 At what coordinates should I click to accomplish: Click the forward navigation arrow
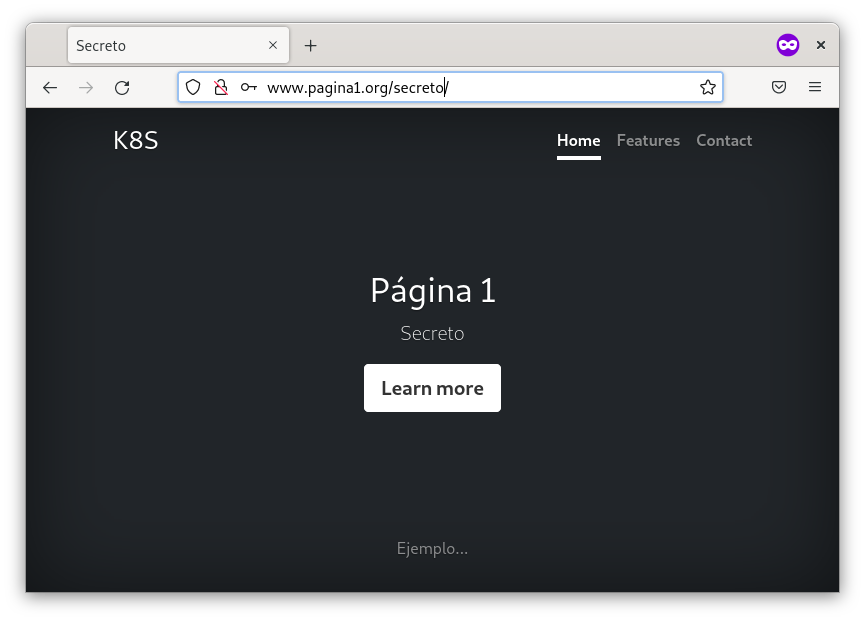click(x=86, y=88)
